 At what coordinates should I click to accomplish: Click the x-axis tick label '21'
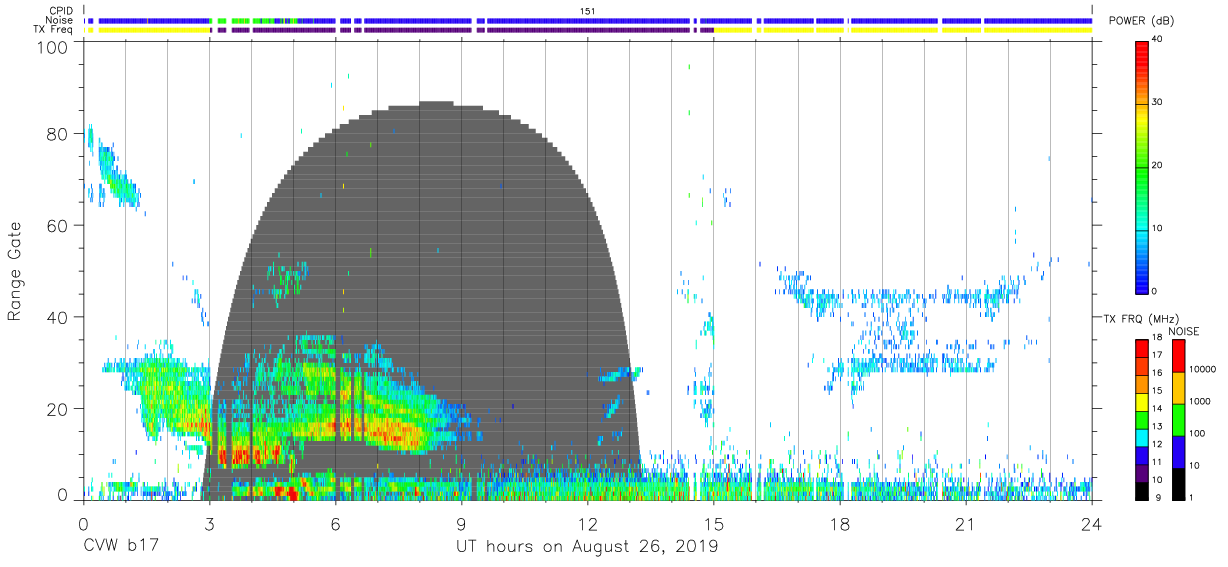[x=965, y=524]
